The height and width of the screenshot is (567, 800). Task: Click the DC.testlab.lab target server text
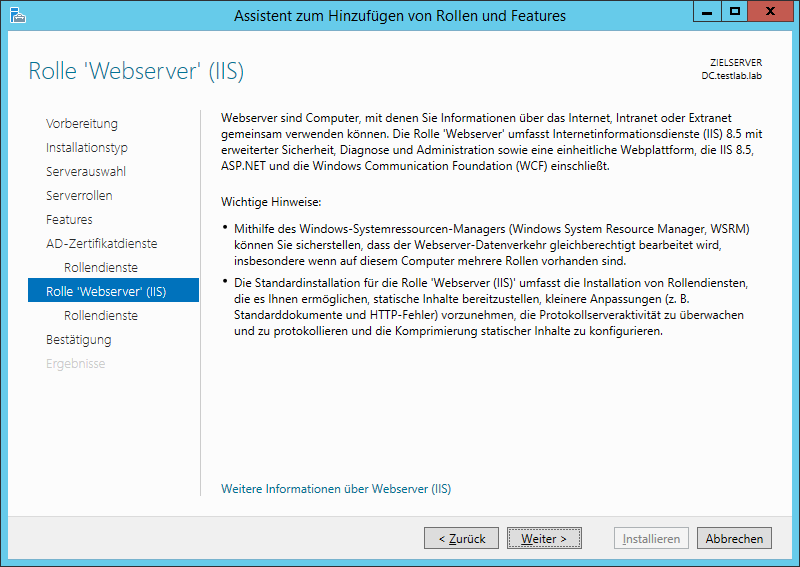point(732,76)
